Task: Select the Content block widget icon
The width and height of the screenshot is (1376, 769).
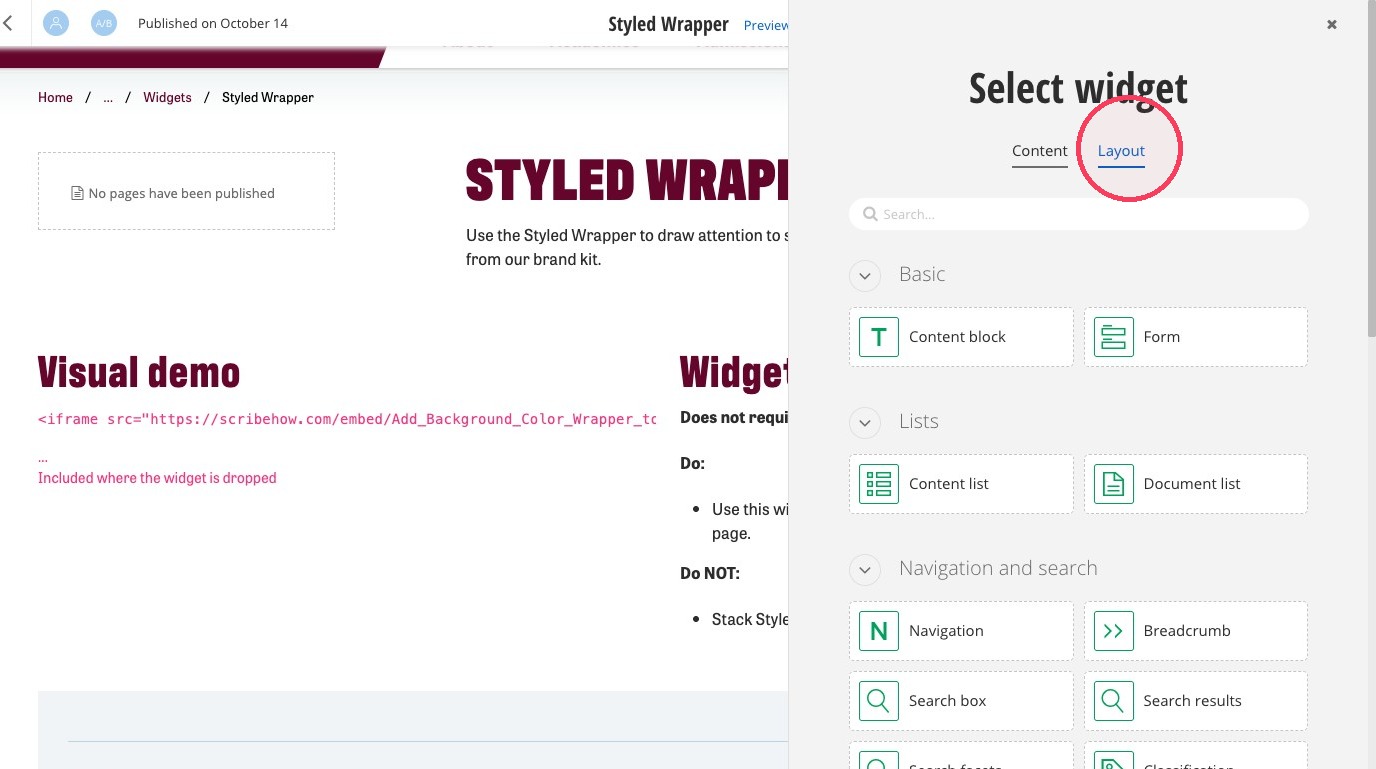Action: [879, 337]
